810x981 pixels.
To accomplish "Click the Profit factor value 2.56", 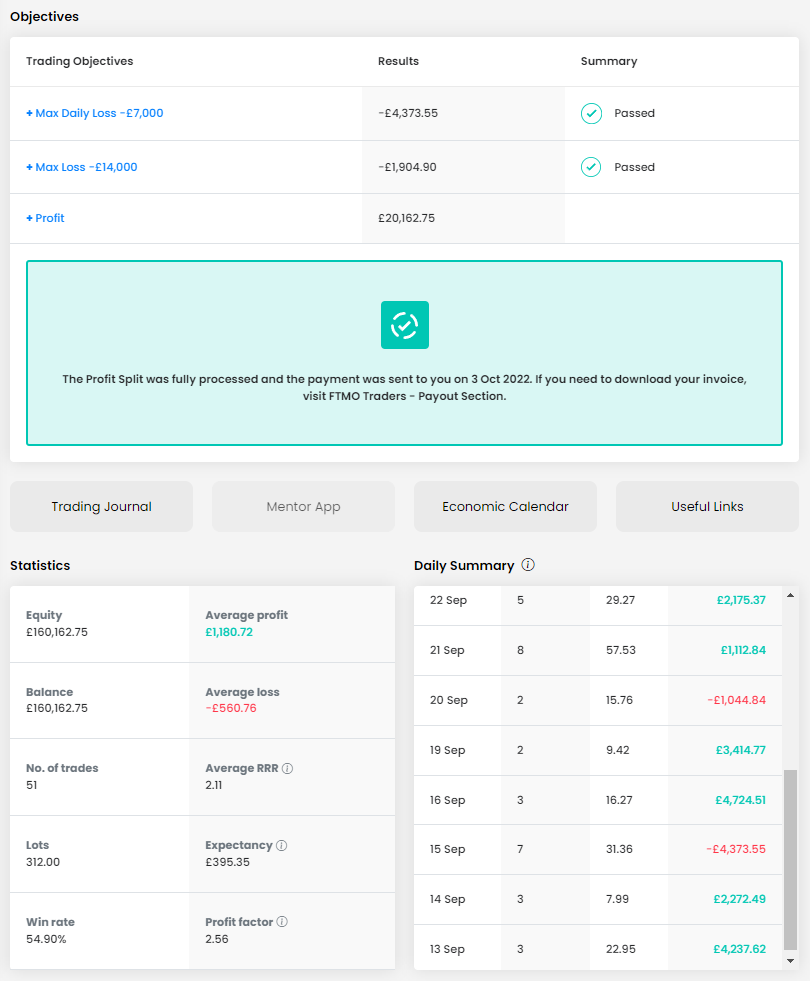I will pos(217,939).
